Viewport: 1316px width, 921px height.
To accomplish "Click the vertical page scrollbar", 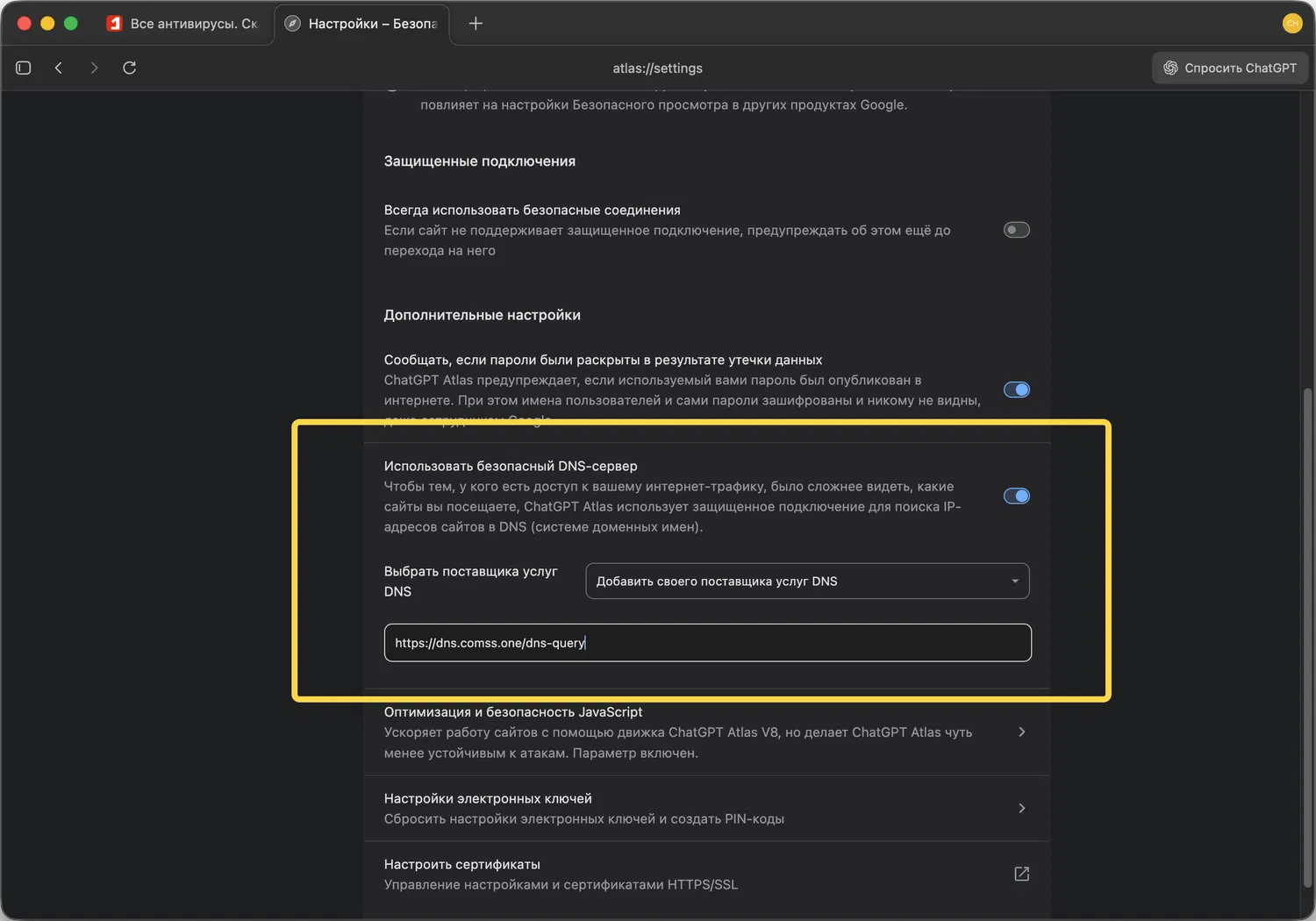I will pos(1308,636).
